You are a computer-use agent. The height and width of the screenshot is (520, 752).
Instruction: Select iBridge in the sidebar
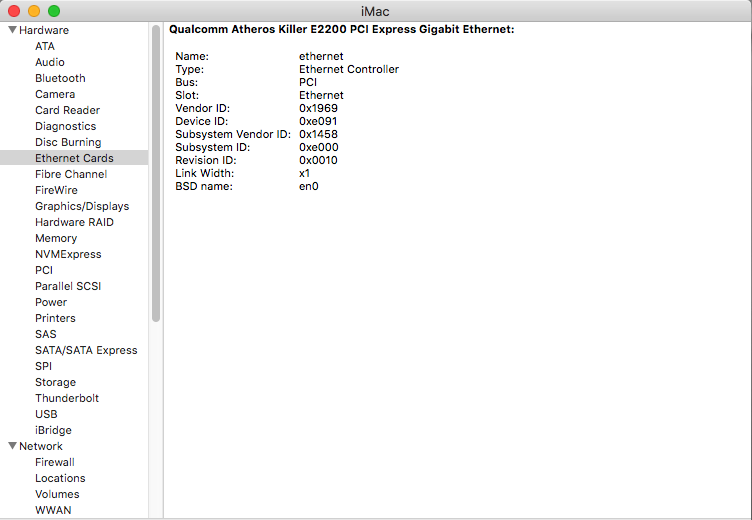click(53, 430)
